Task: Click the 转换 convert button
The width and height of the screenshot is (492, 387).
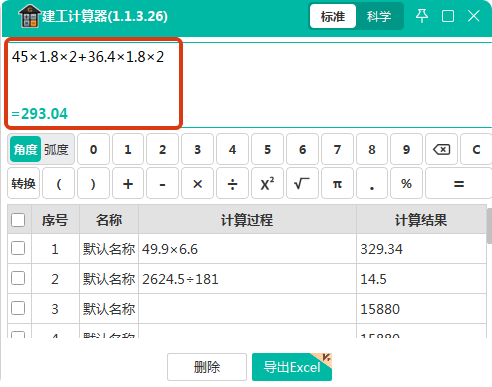Action: click(x=23, y=183)
